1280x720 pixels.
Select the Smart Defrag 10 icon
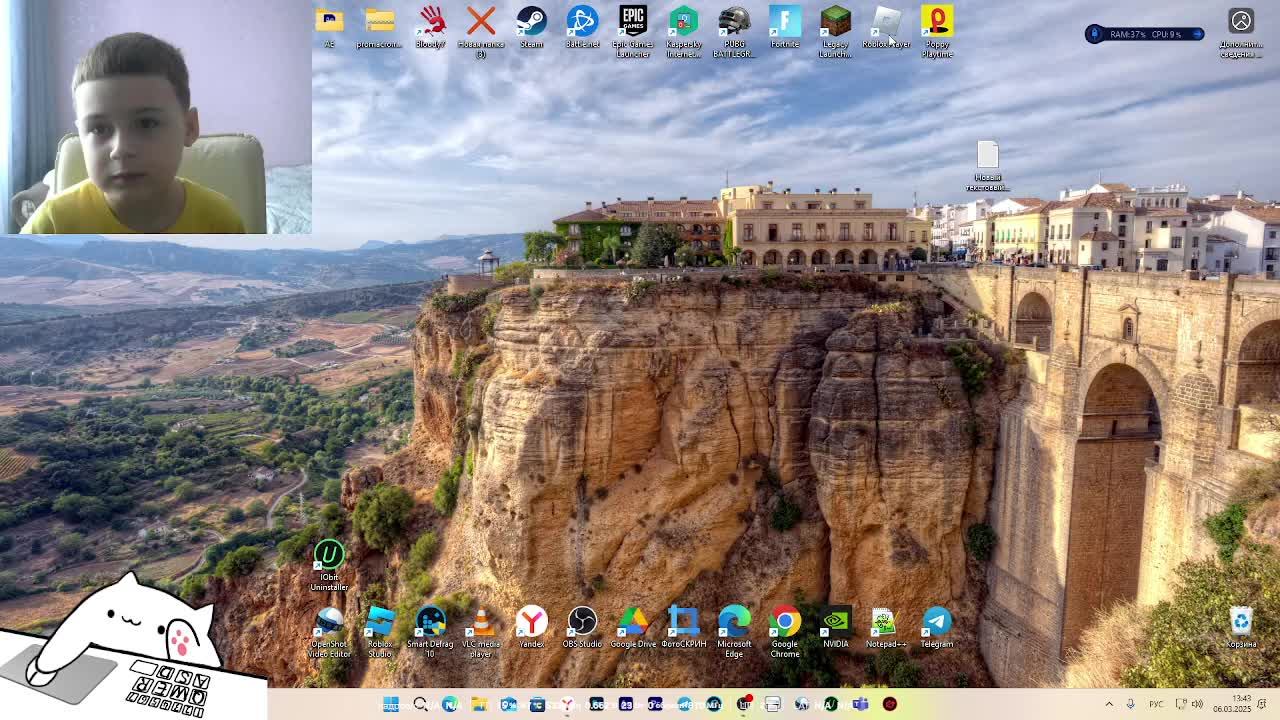(x=430, y=633)
